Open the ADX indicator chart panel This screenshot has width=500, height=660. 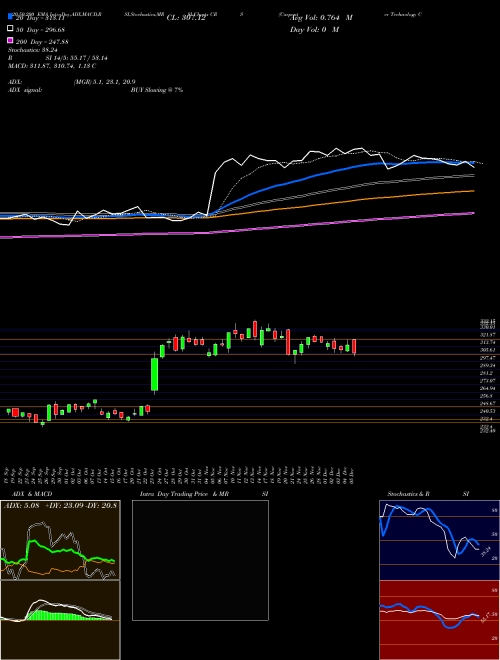coord(60,540)
